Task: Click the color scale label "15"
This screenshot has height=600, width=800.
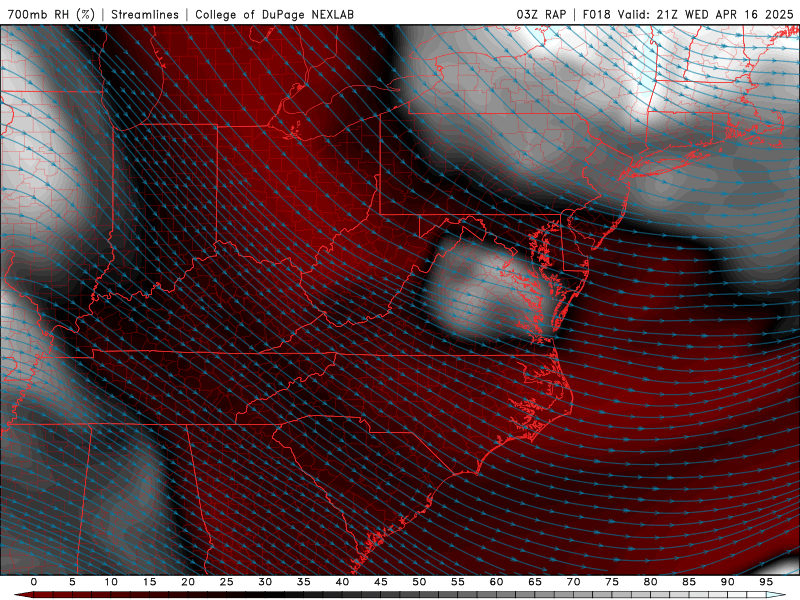Action: point(149,582)
